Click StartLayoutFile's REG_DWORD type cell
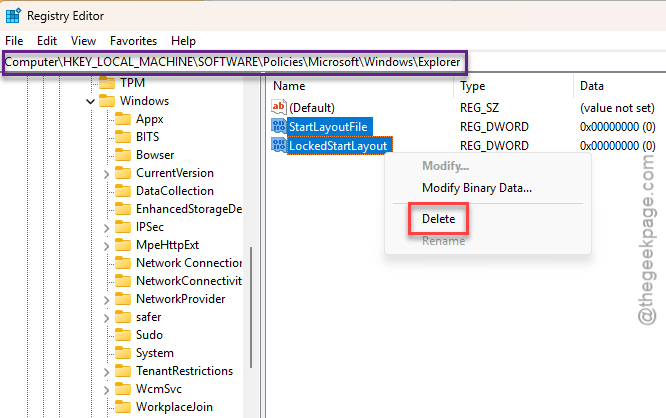The image size is (666, 418). click(494, 127)
